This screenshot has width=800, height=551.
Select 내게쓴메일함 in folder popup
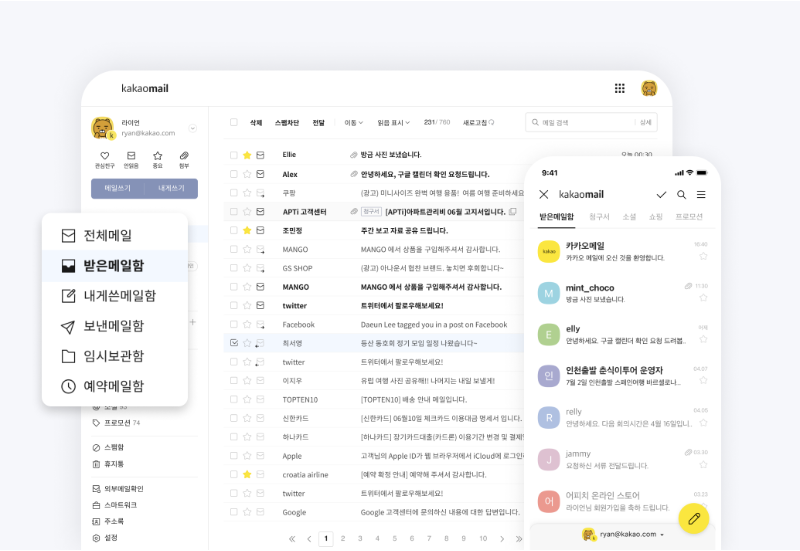[x=115, y=296]
